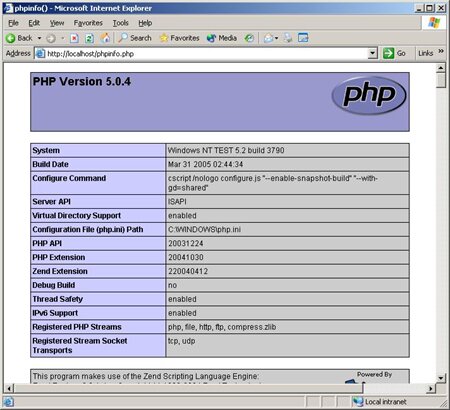This screenshot has height=410, width=450.
Task: Click the 'php, file, http, ftp, compress.zlib' value
Action: click(x=222, y=327)
